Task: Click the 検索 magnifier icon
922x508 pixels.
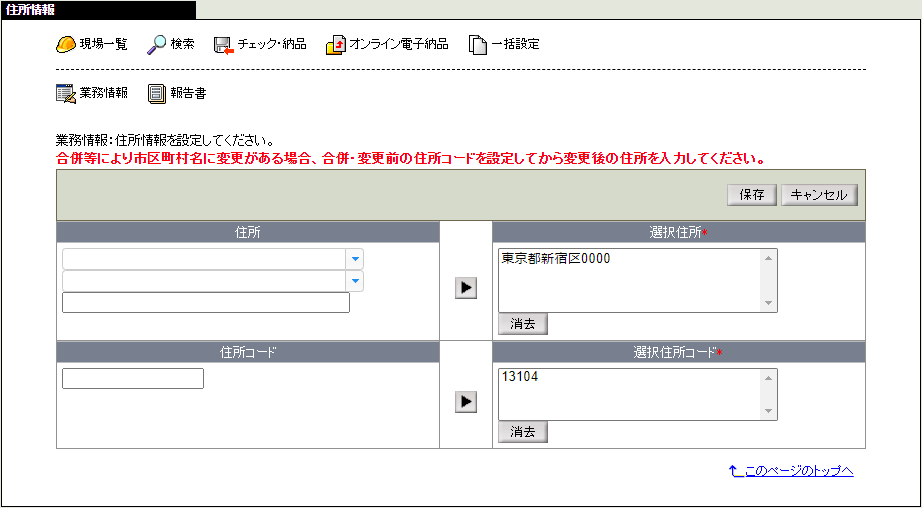Action: point(156,45)
